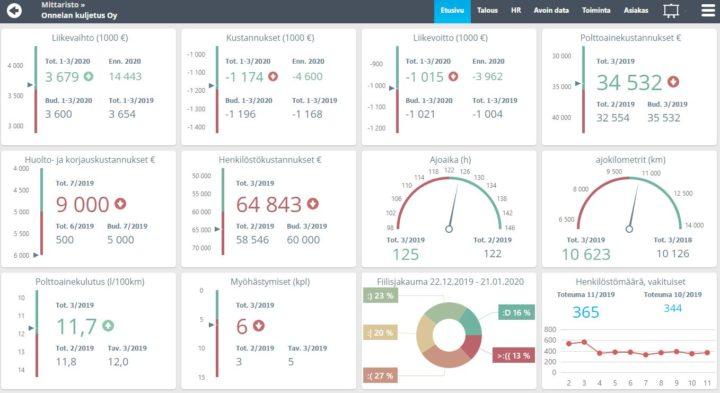
Task: Click the ajokilometrit gauge needle pivot
Action: (630, 229)
